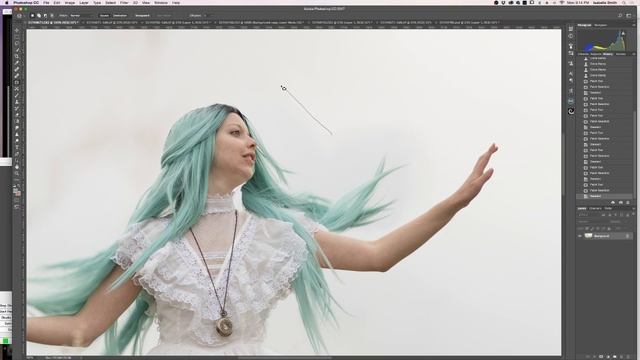The height and width of the screenshot is (360, 640).
Task: Switch to the Paths tab
Action: click(608, 208)
